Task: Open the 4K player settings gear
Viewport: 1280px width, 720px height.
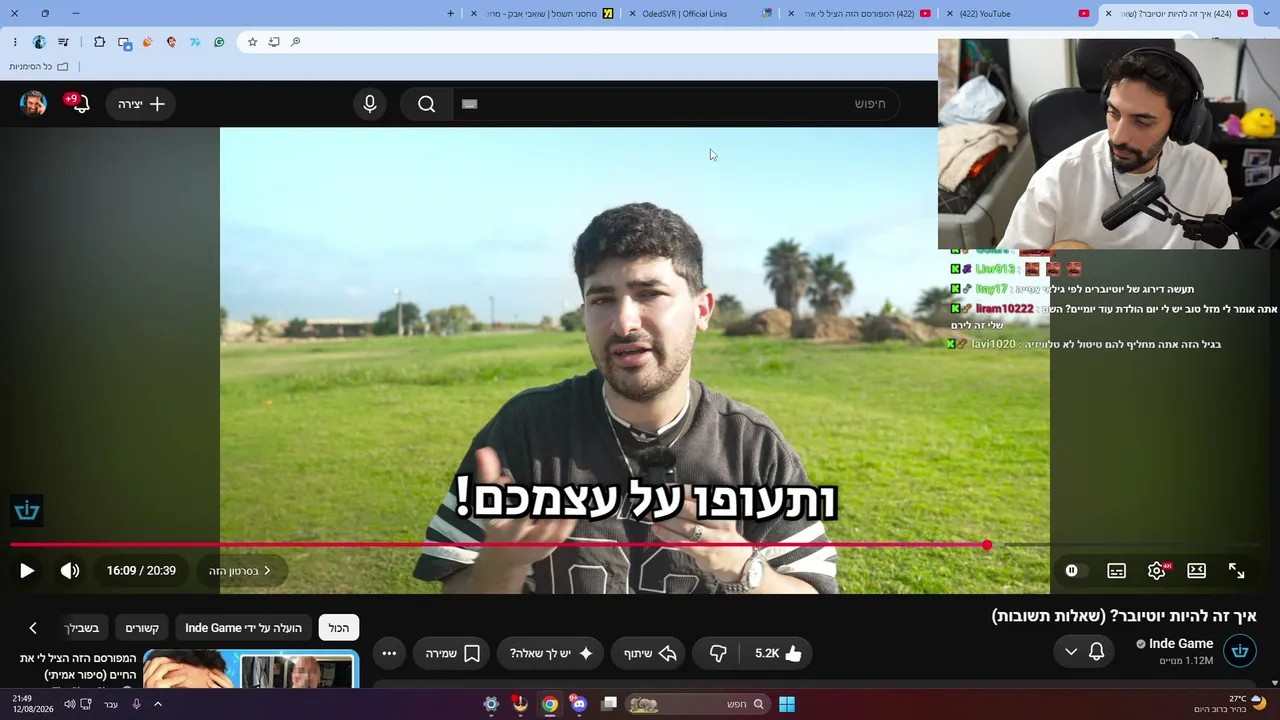Action: click(x=1157, y=571)
